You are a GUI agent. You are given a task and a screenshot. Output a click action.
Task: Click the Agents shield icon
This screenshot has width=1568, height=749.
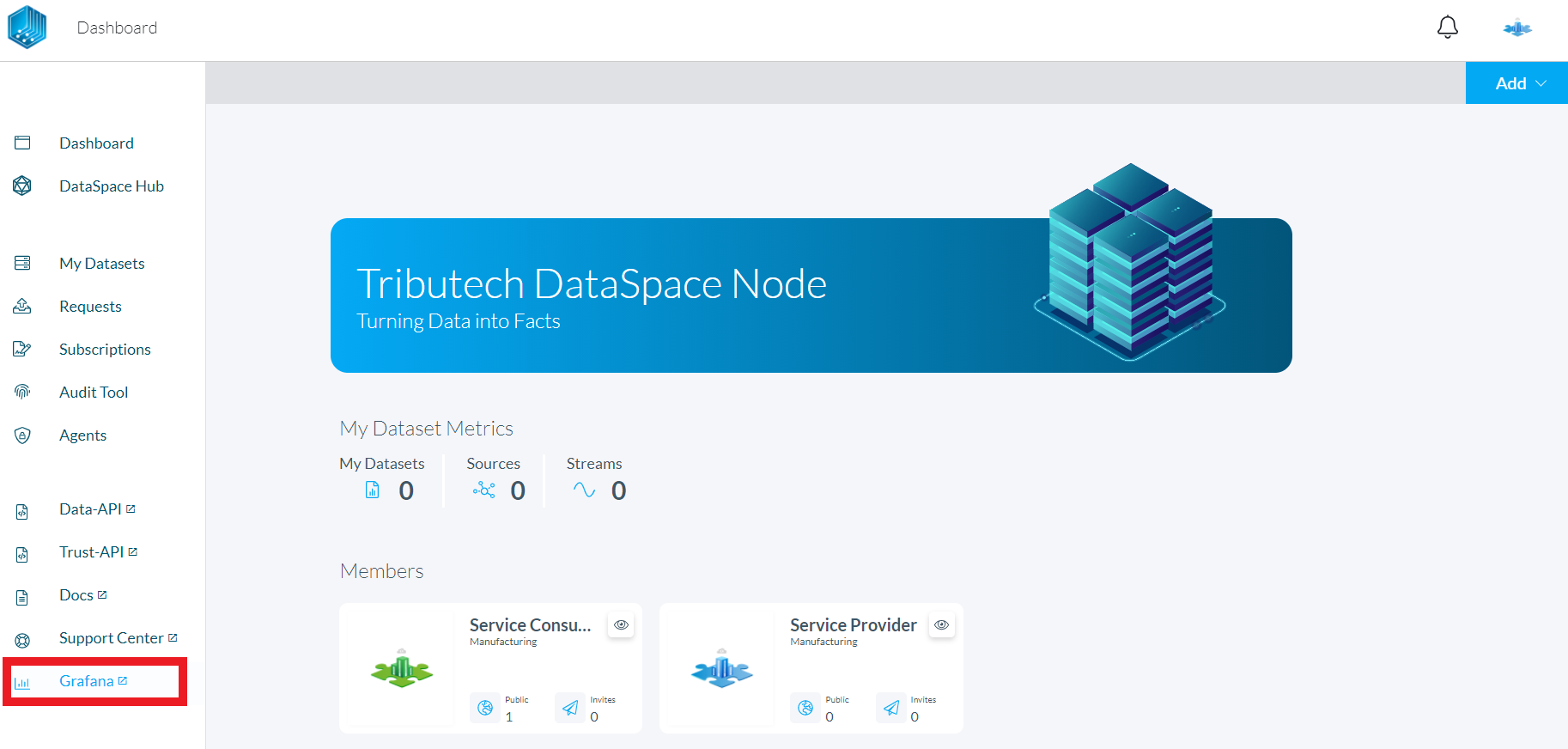tap(22, 435)
